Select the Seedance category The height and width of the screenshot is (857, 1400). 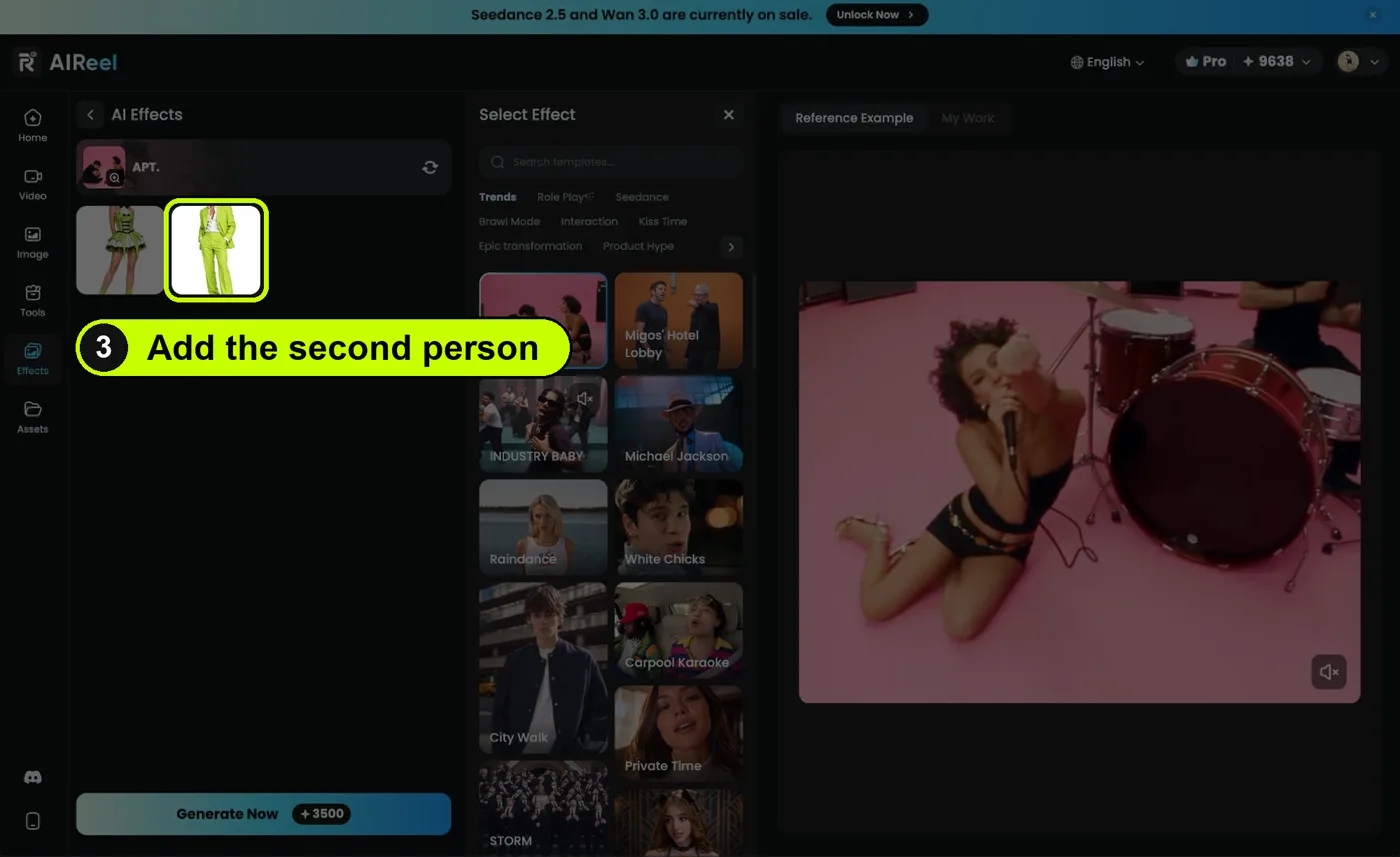point(642,197)
